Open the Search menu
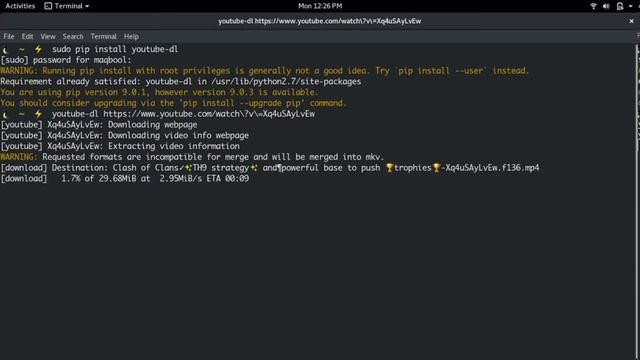 tap(73, 36)
